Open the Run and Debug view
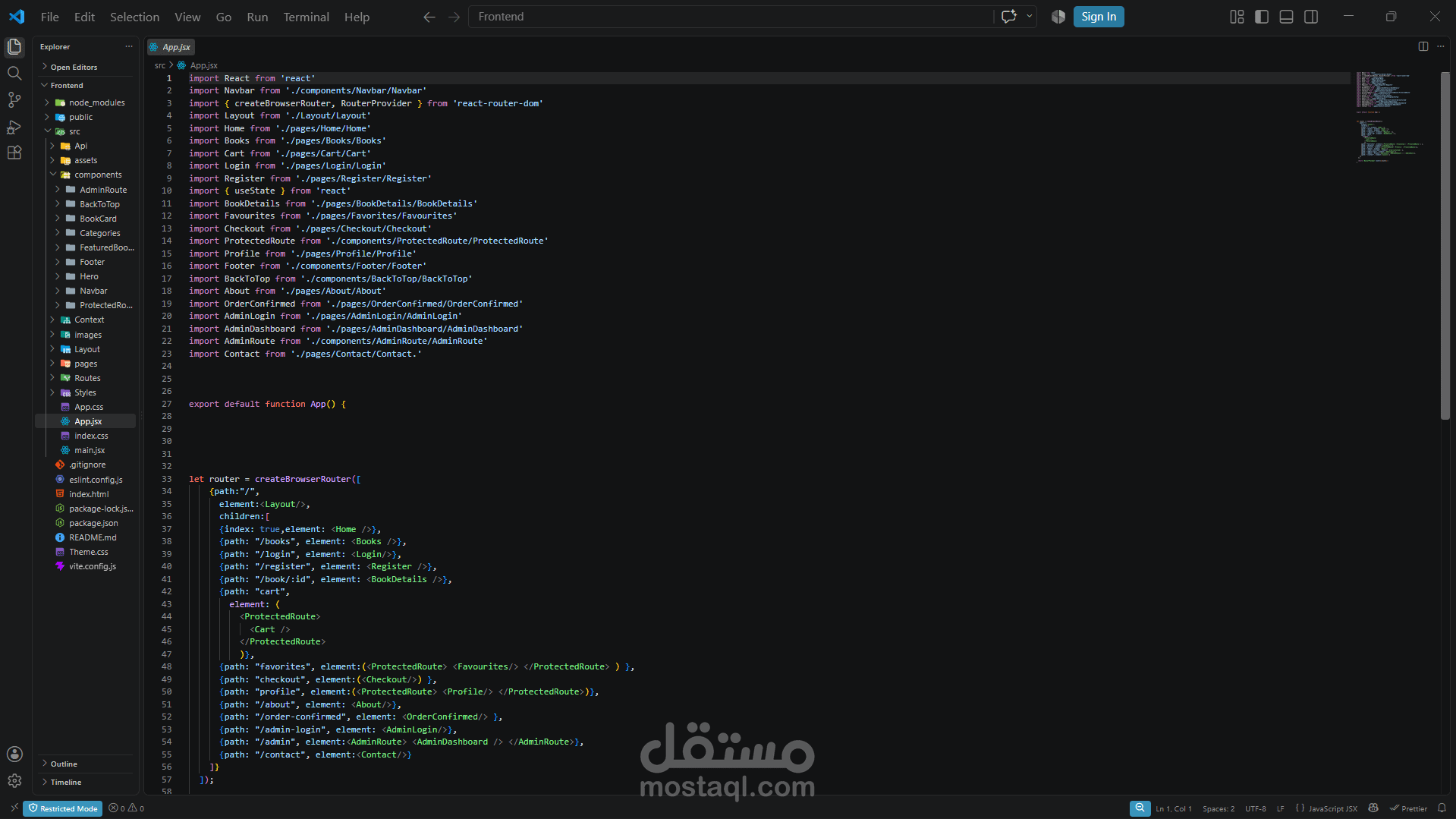Viewport: 1456px width, 819px height. click(14, 127)
